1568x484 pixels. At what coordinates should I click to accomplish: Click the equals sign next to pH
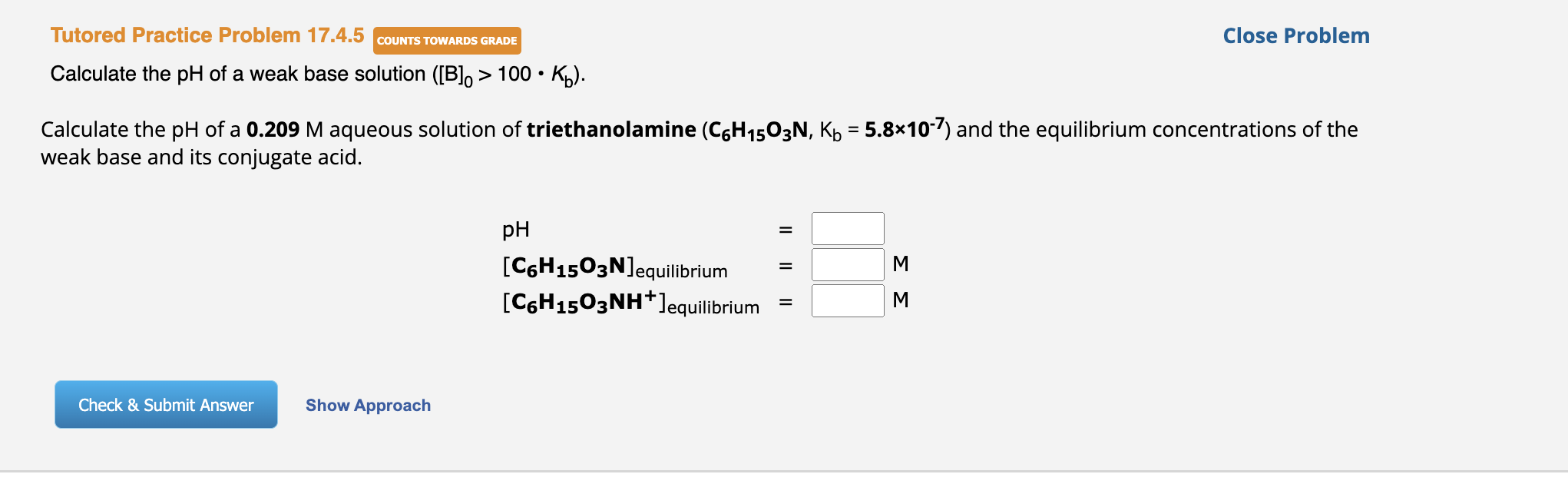pyautogui.click(x=784, y=227)
